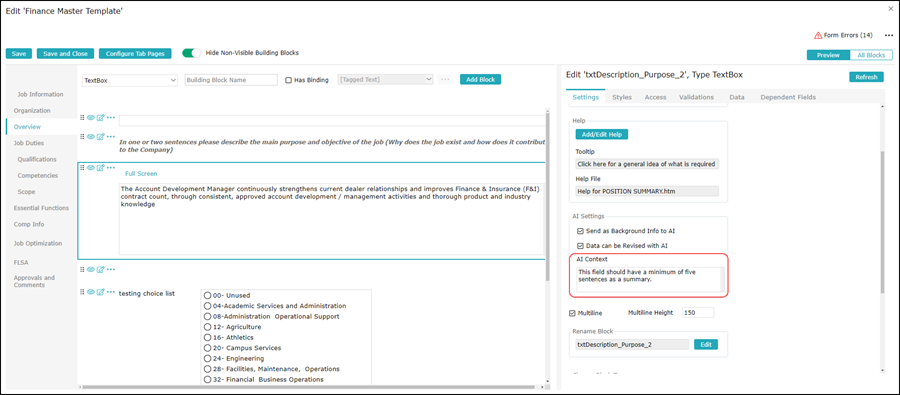
Task: Uncheck Data can be Revised with AI
Action: 580,246
